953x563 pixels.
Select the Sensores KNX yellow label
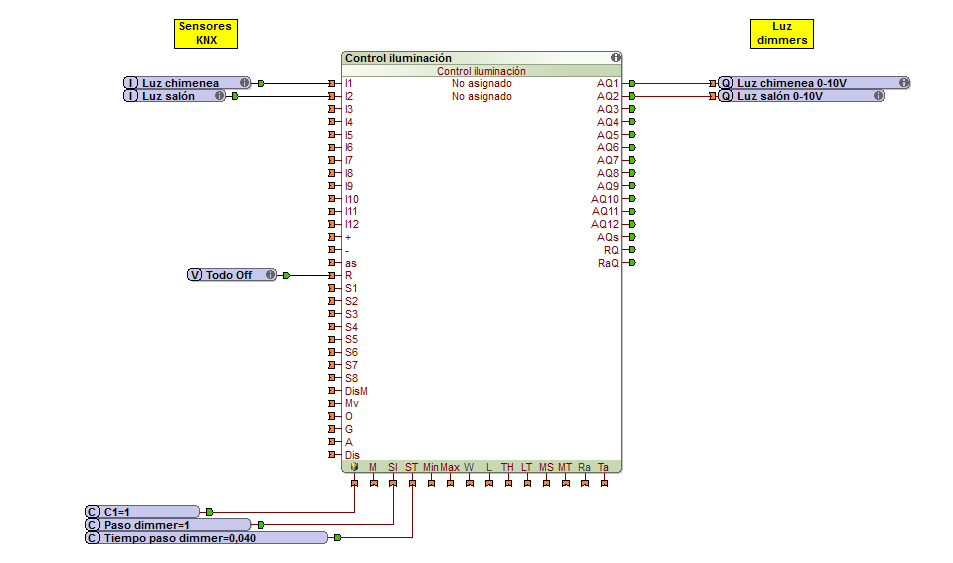206,33
